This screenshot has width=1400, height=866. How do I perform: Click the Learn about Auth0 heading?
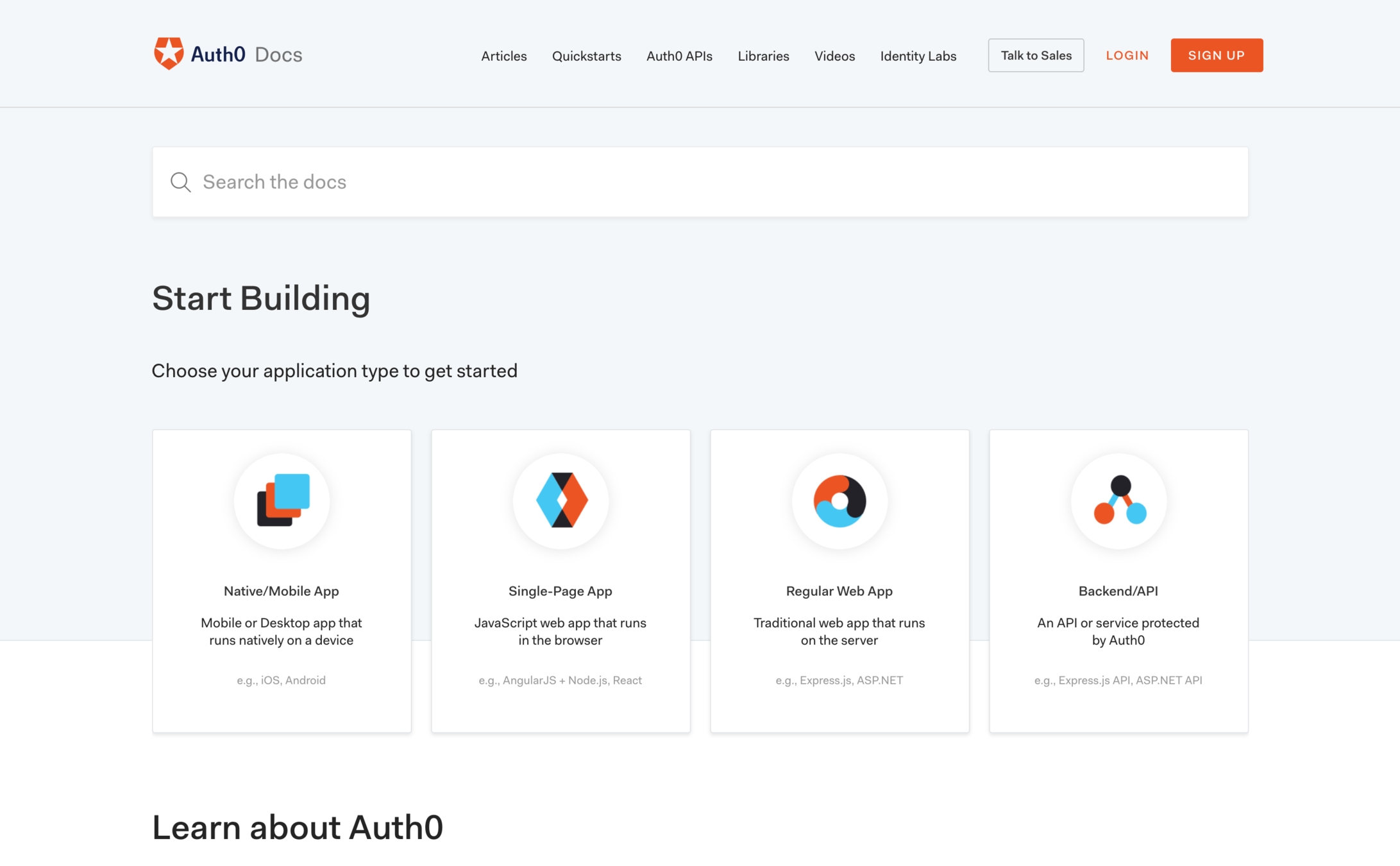coord(298,828)
